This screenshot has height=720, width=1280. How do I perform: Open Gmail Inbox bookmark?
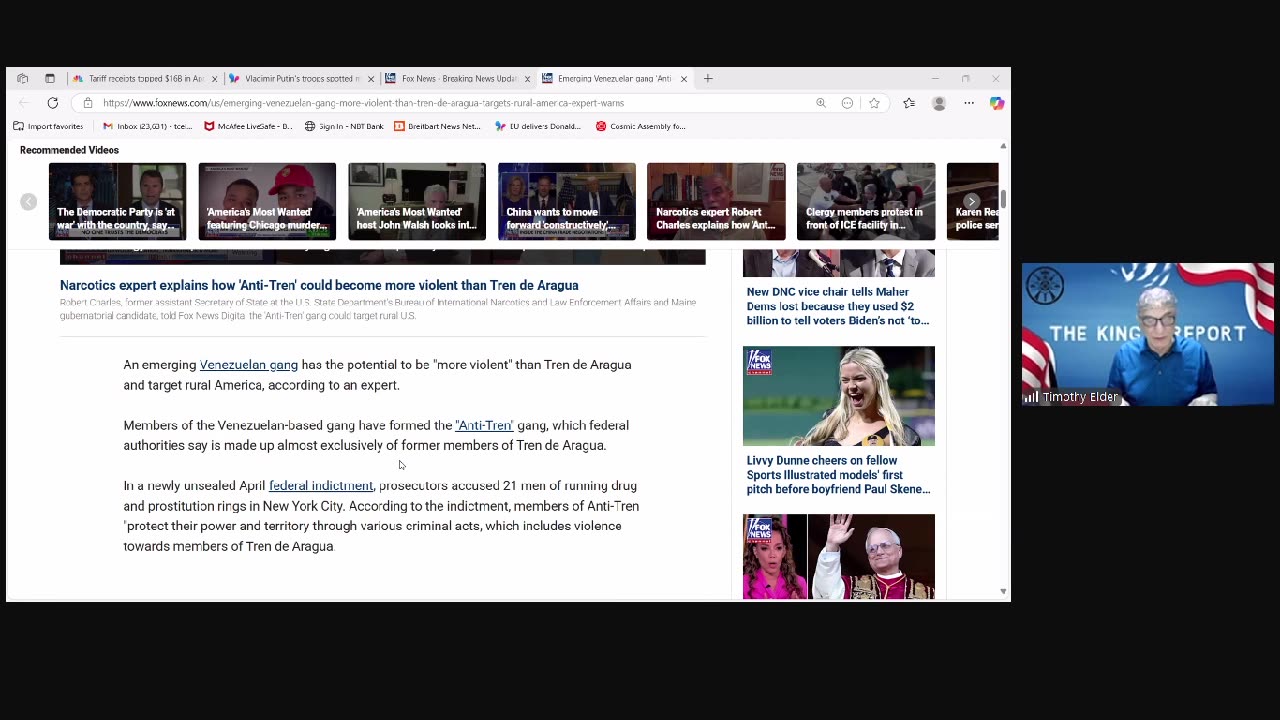pyautogui.click(x=147, y=126)
